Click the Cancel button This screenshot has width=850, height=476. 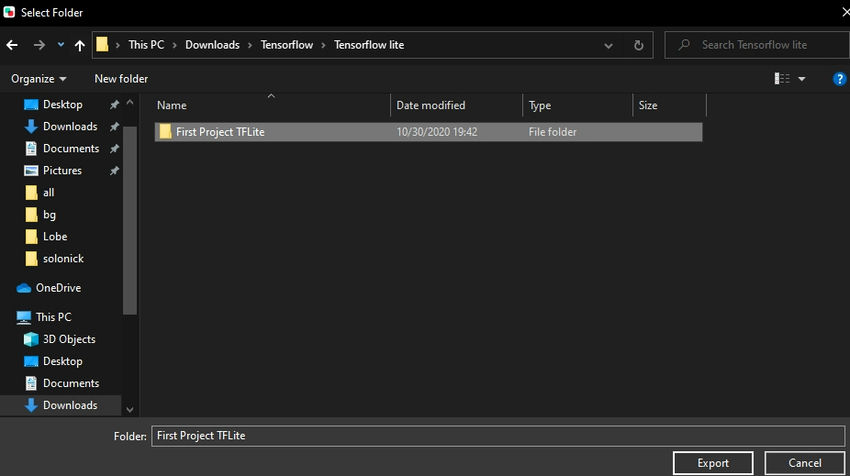[x=804, y=463]
